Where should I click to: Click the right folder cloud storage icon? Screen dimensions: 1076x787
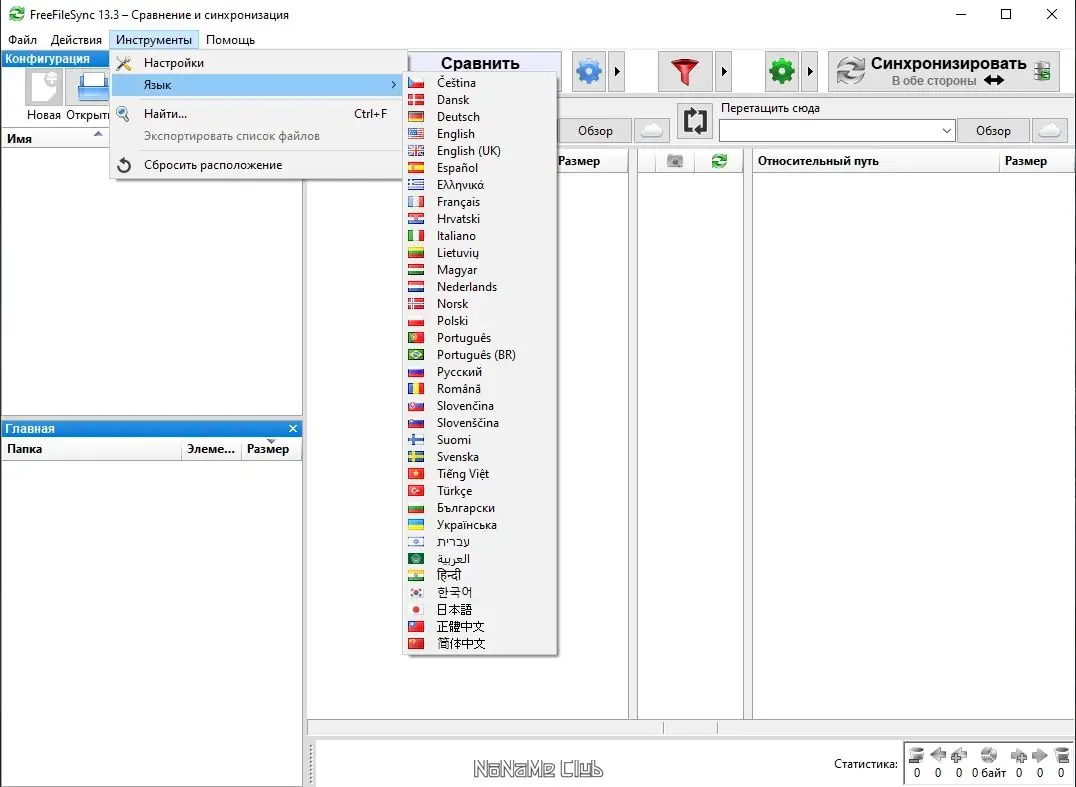(1049, 130)
